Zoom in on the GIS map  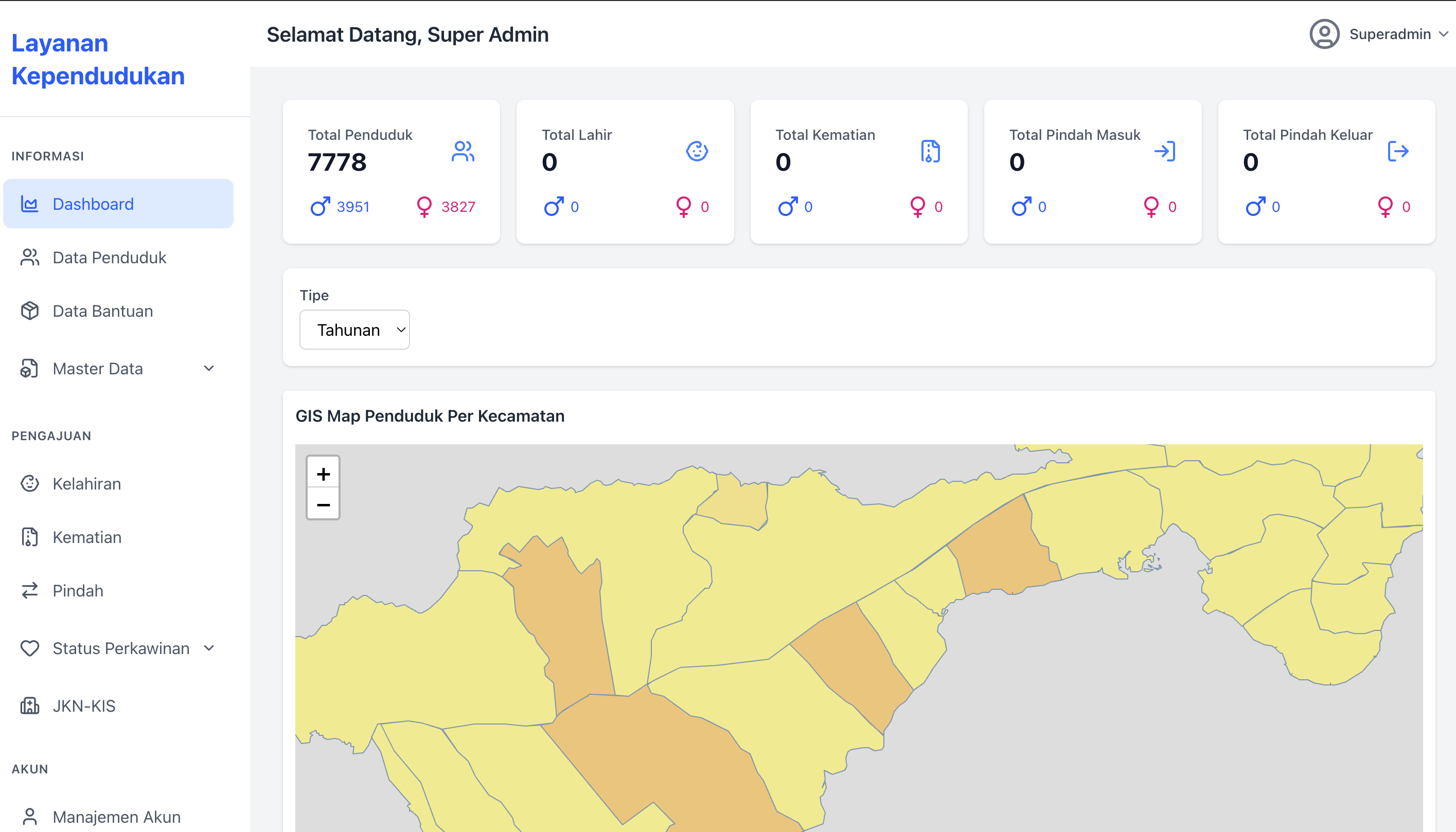tap(323, 473)
